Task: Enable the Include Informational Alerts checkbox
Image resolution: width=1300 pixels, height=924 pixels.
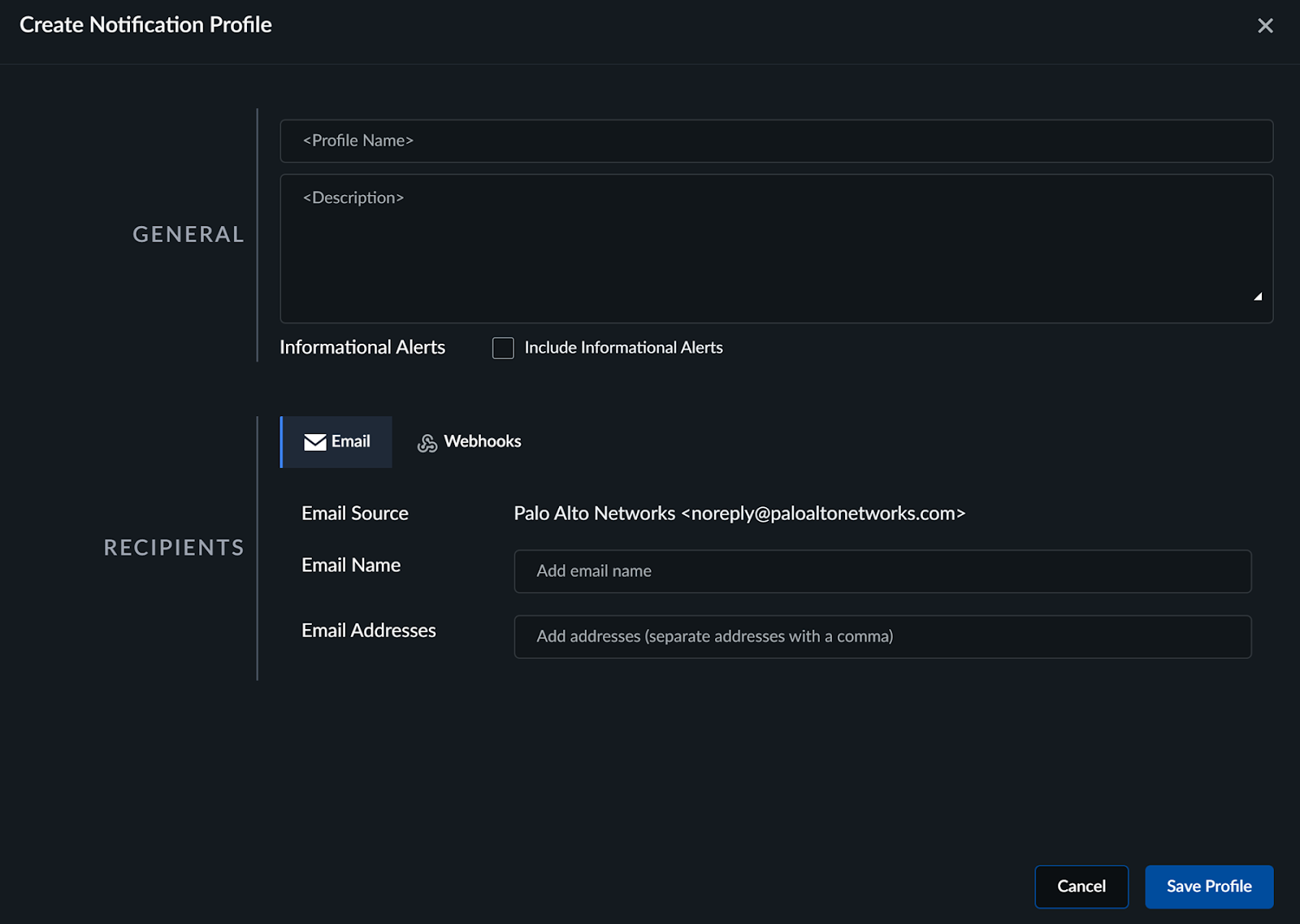Action: 503,348
